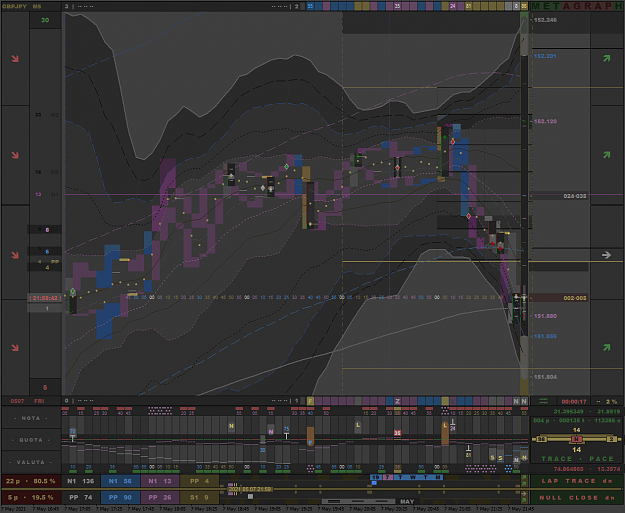Click the green diamond marker mid-chart above purple blocks
Viewport: 625px width, 513px height.
286,167
